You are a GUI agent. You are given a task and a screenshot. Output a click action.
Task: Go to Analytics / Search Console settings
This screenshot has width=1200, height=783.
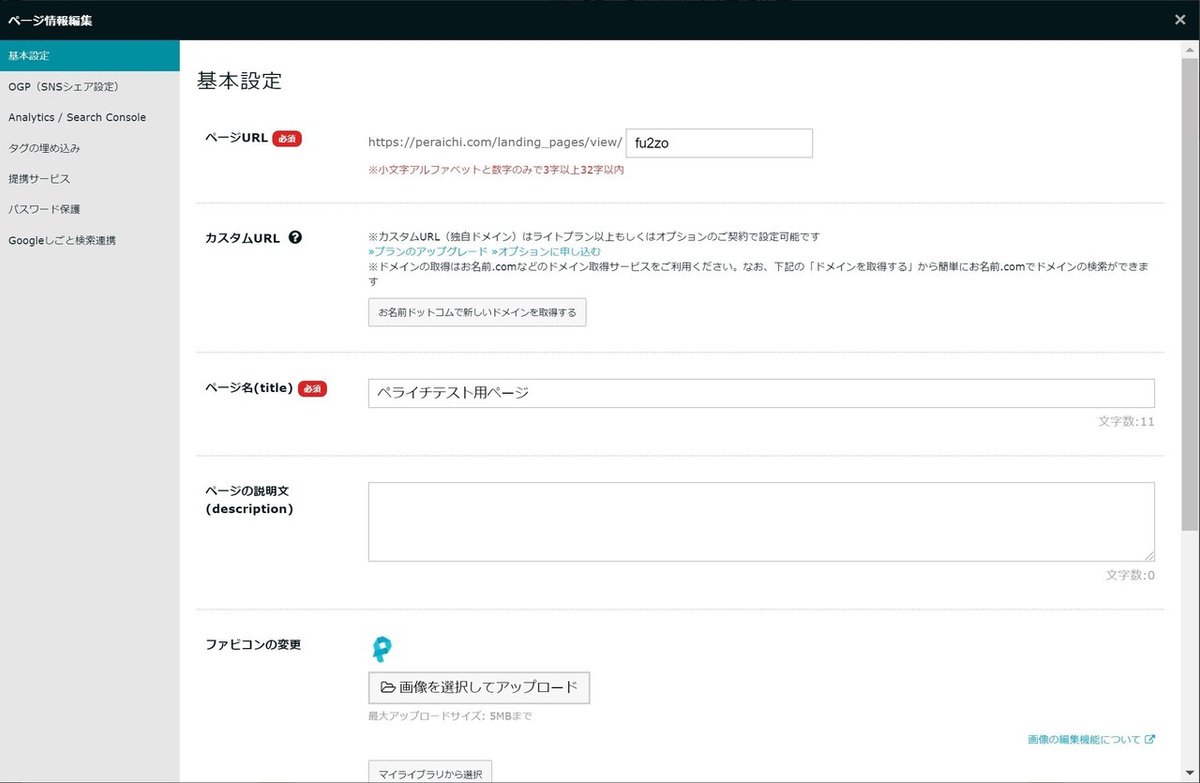(90, 117)
